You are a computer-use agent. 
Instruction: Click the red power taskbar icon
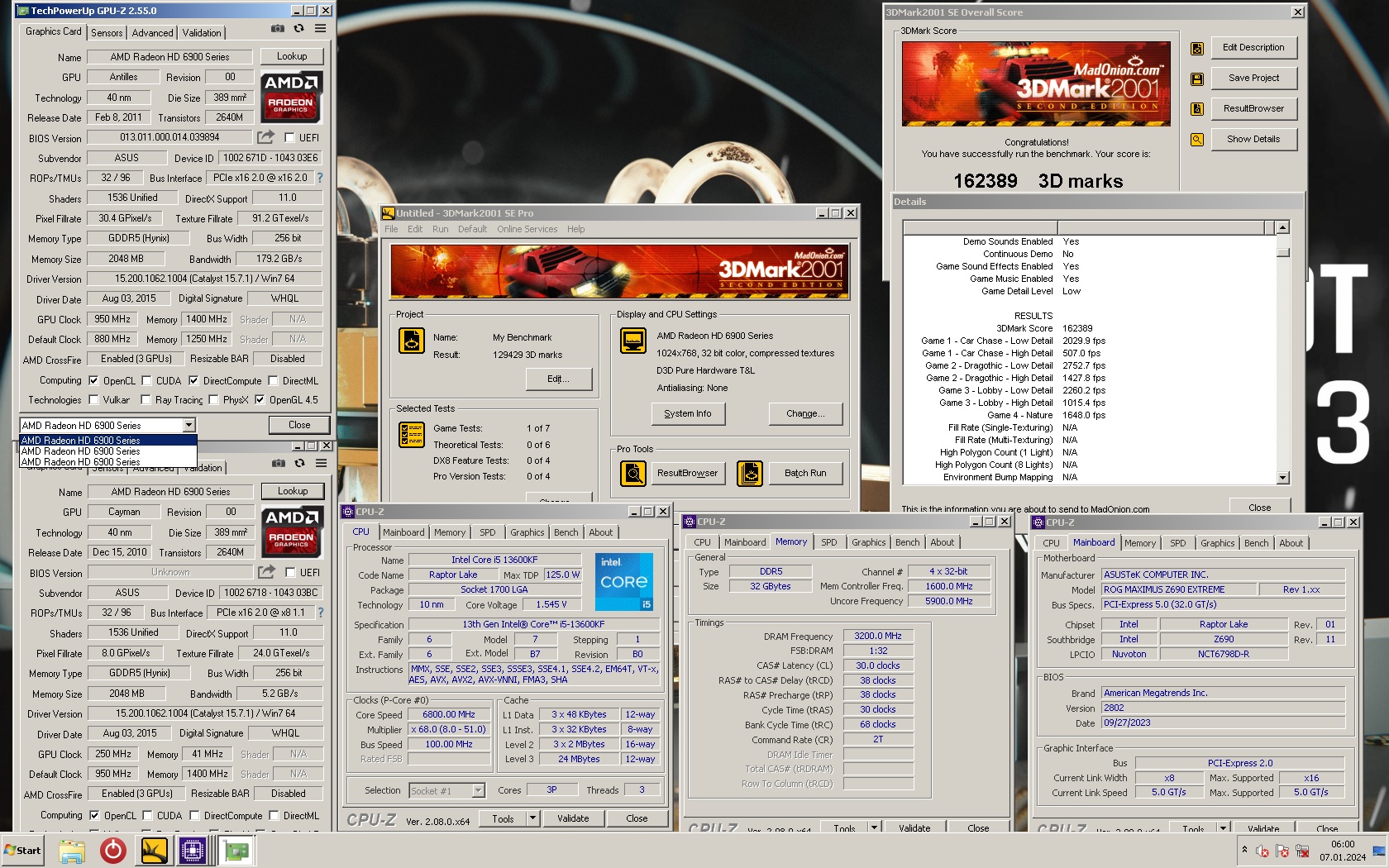[x=112, y=851]
